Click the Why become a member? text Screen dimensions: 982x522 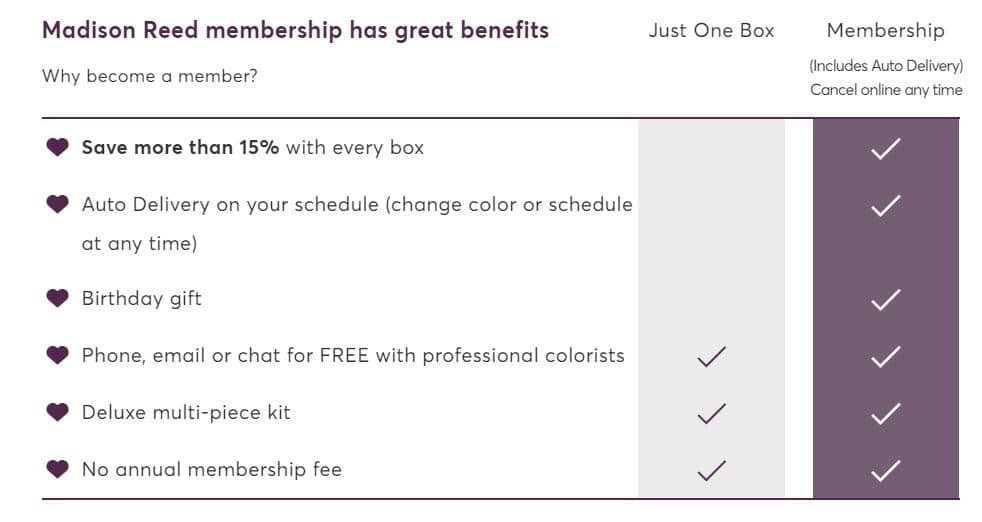[150, 76]
